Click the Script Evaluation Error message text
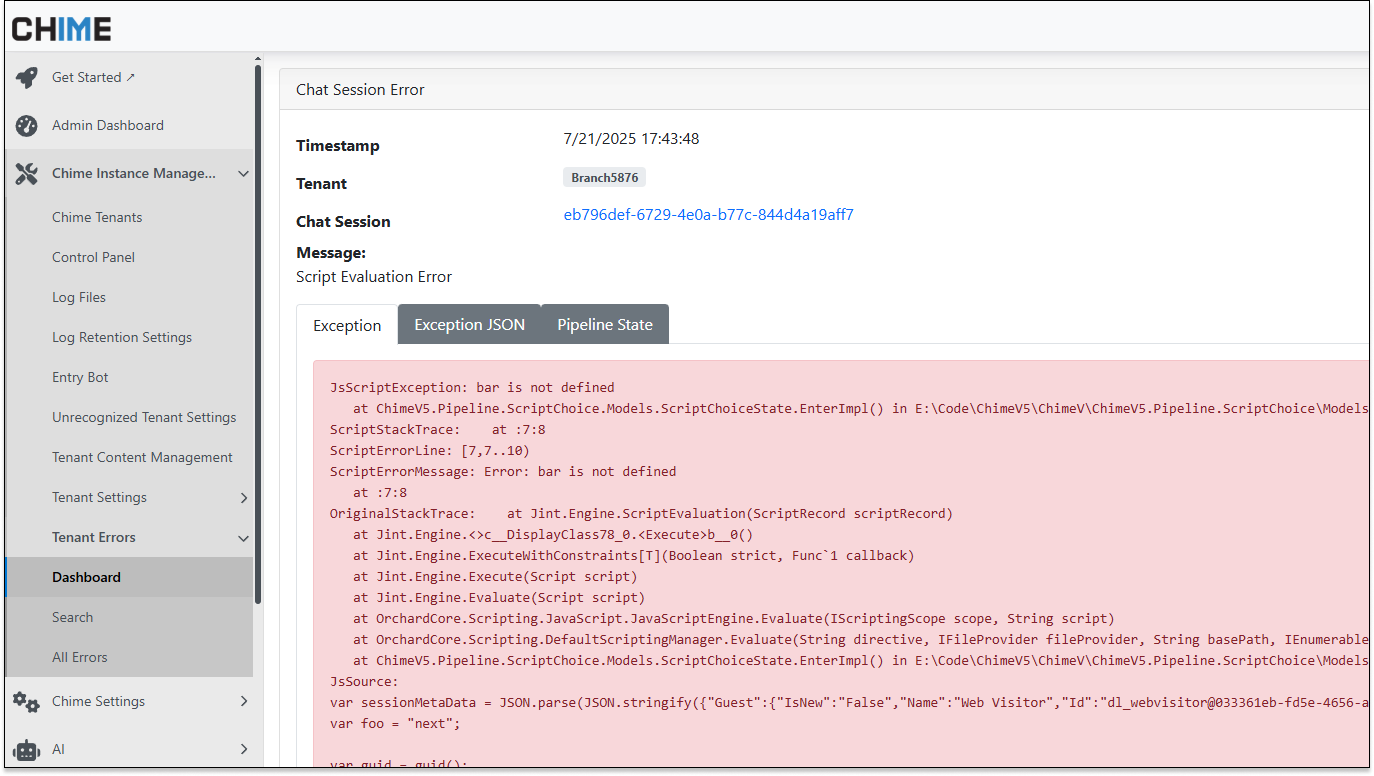 click(x=374, y=276)
